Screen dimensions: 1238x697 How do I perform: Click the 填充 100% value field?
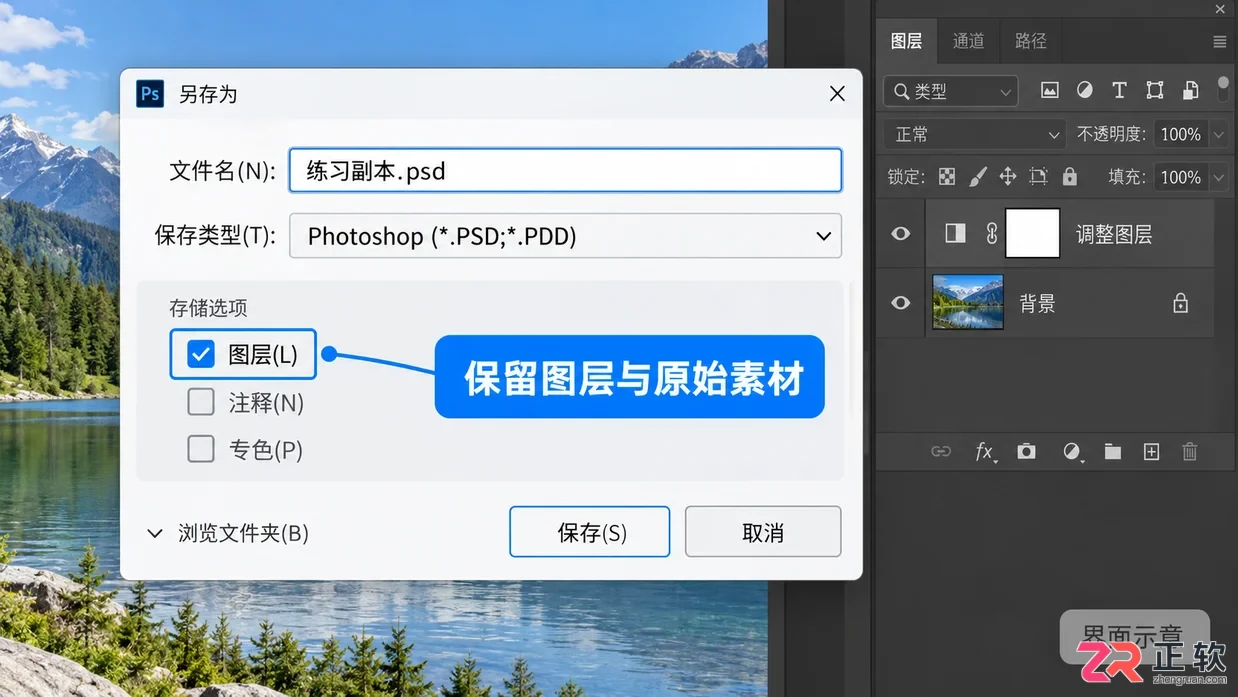click(1181, 177)
